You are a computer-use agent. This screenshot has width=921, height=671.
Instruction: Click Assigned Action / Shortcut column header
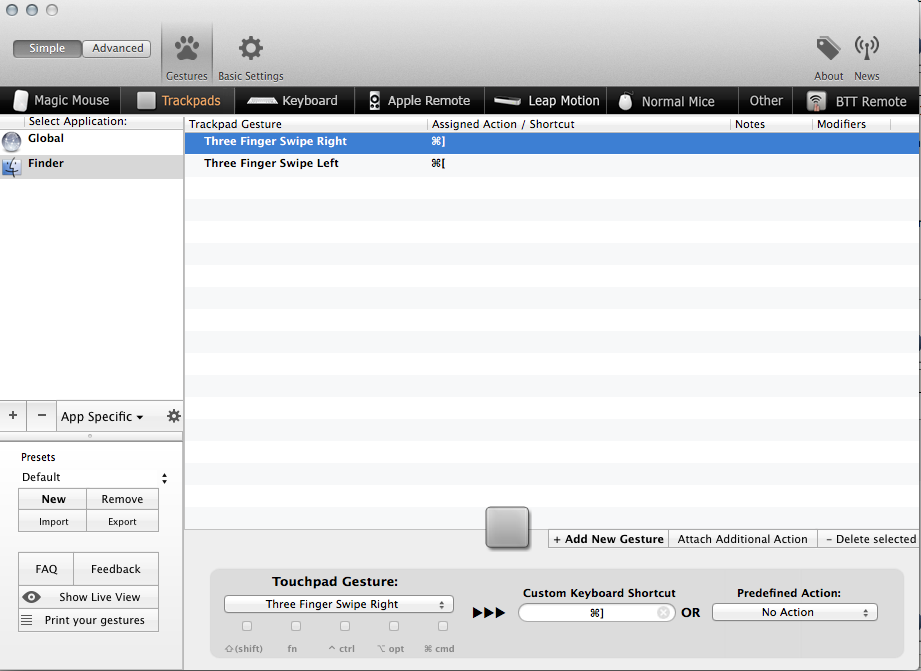579,124
